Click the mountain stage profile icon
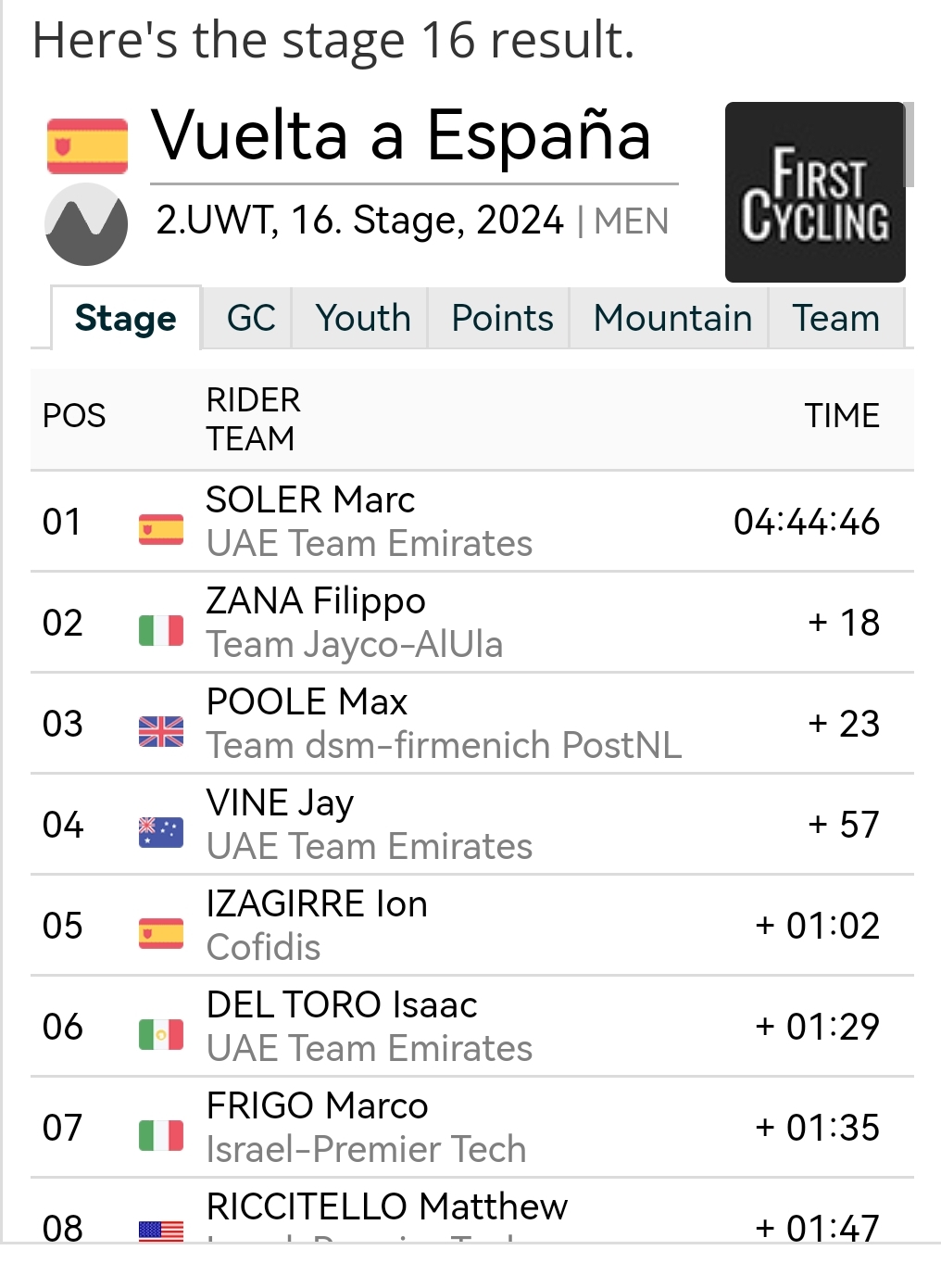 pyautogui.click(x=86, y=224)
